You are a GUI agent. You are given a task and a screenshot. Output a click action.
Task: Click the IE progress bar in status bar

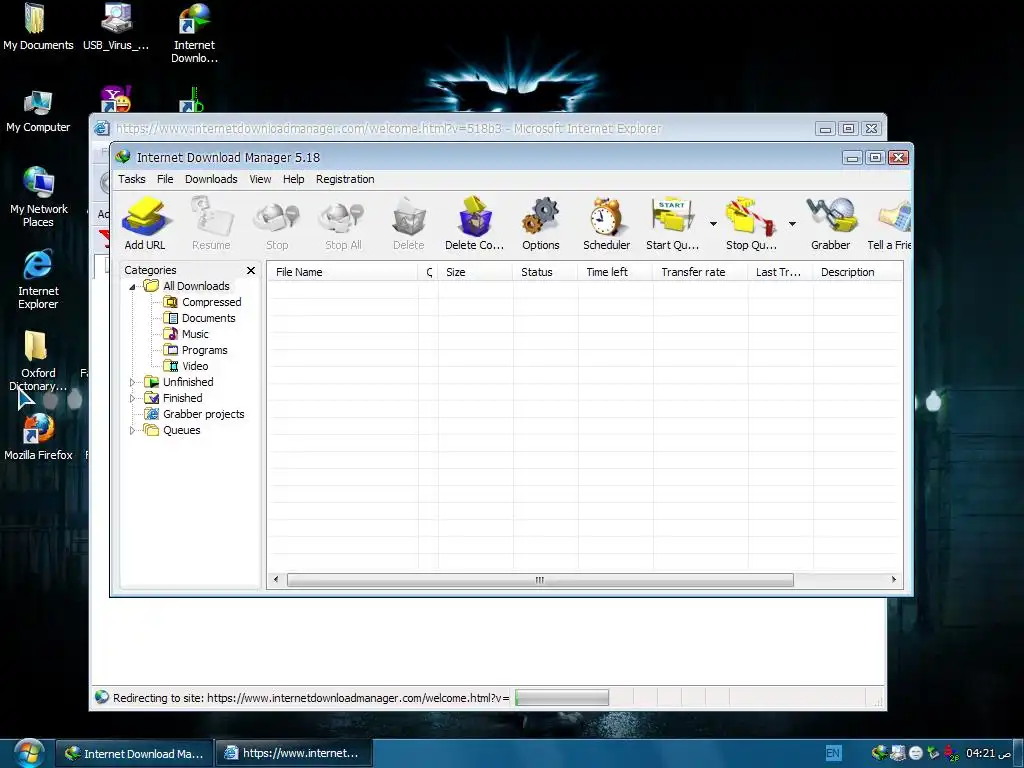(562, 698)
